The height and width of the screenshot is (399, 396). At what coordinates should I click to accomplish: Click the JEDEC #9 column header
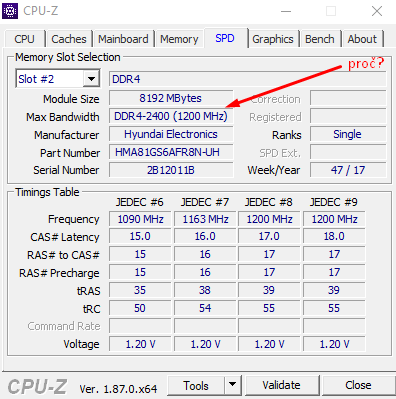[334, 202]
